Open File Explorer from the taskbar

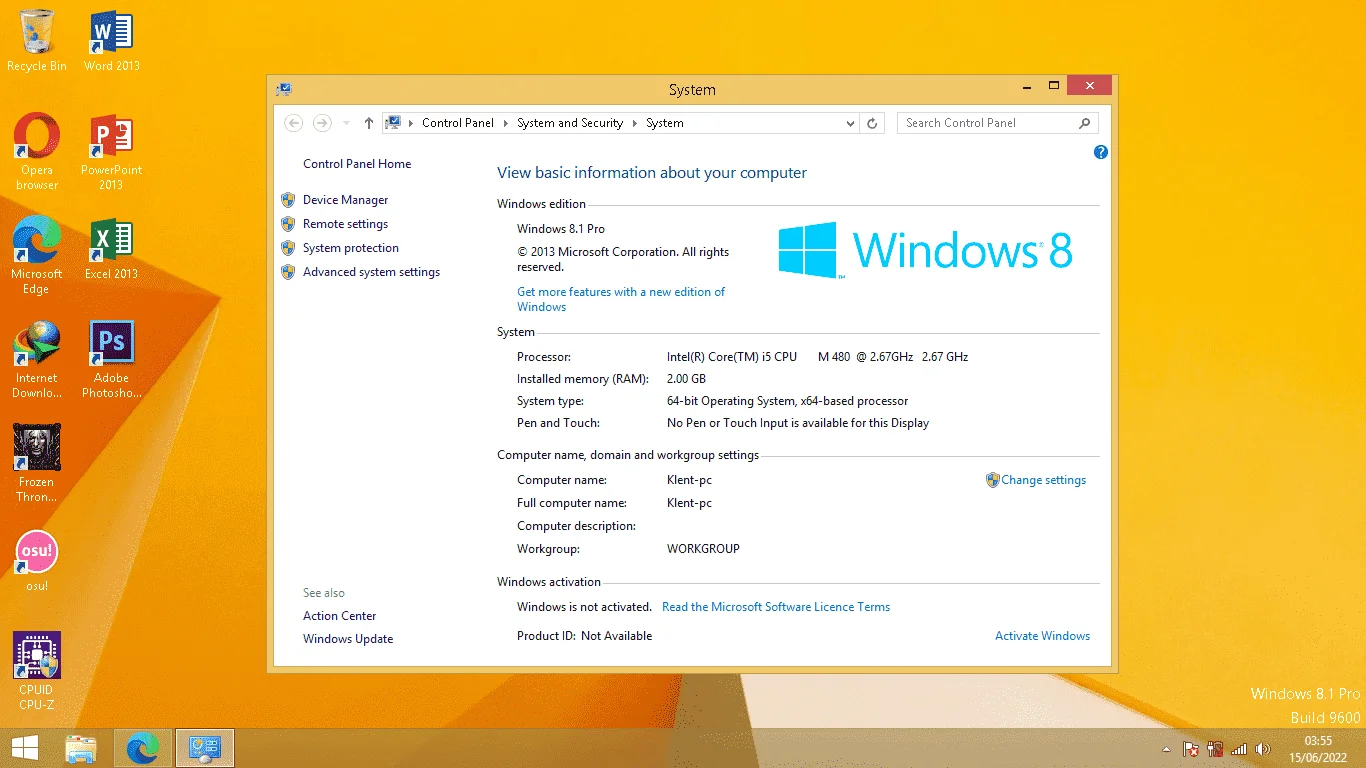(81, 748)
